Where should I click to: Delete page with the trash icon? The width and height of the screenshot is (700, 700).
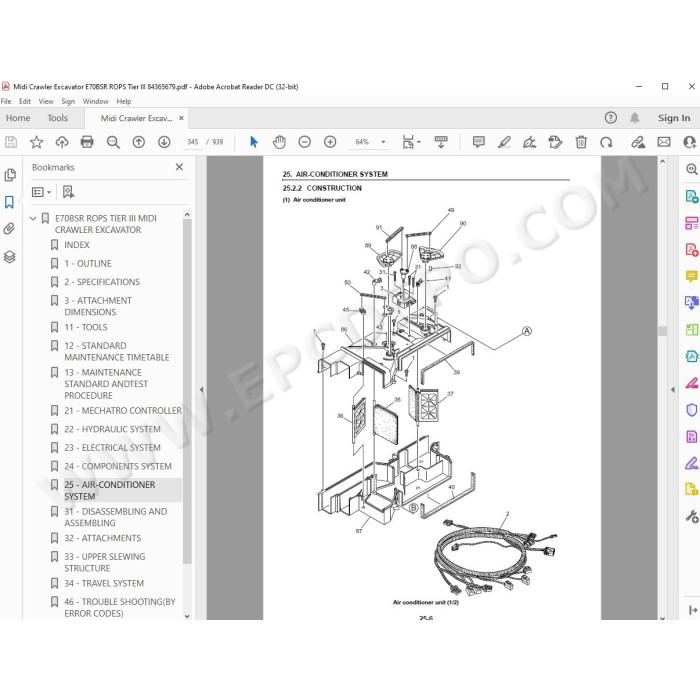[581, 142]
